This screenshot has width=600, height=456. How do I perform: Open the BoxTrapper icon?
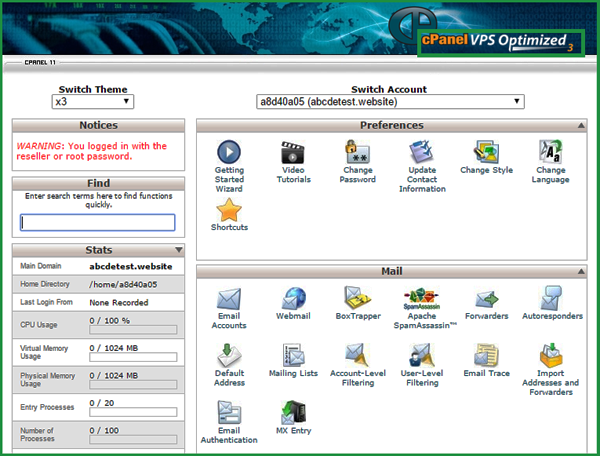click(357, 298)
